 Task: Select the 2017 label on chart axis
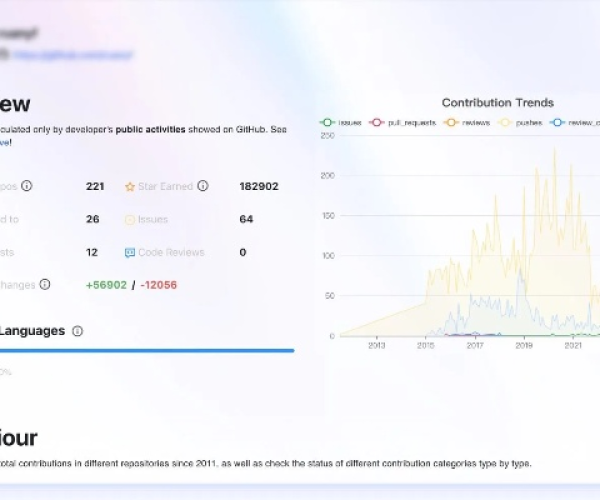point(475,345)
